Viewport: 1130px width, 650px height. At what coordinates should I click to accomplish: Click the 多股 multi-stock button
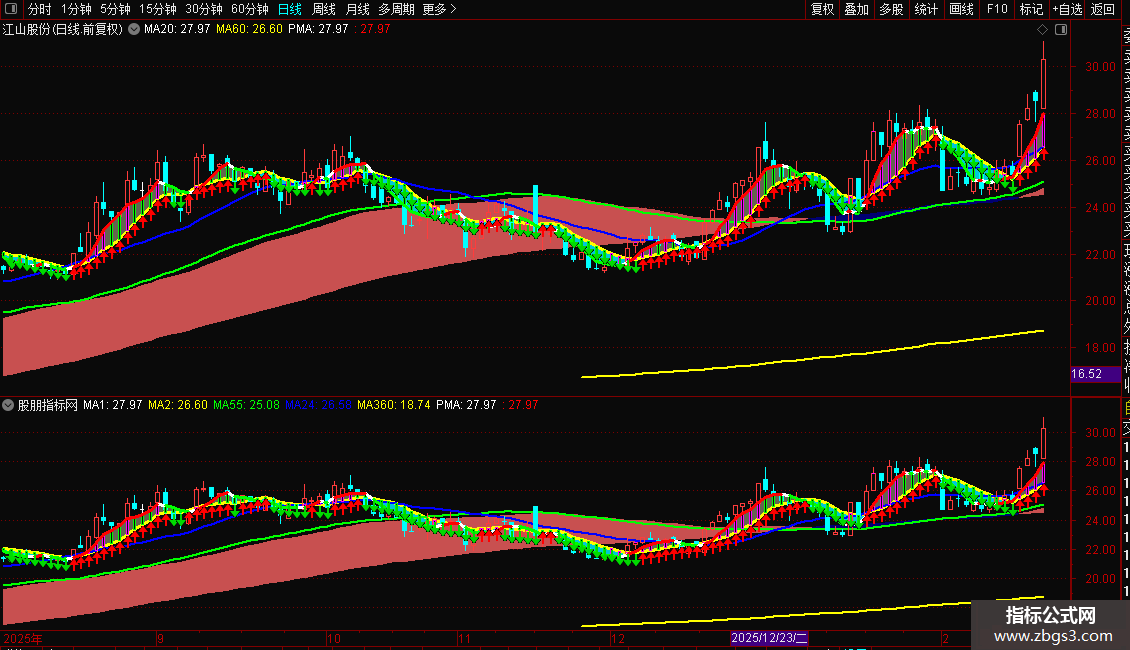click(891, 9)
